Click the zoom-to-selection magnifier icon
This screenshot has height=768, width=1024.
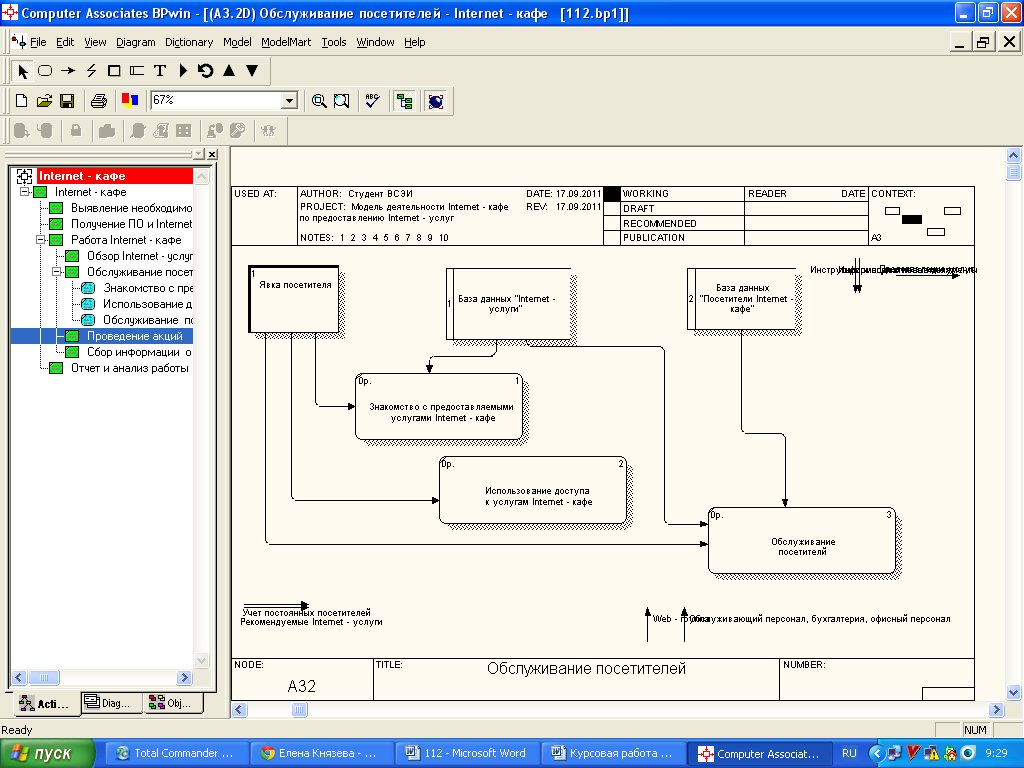pos(342,101)
